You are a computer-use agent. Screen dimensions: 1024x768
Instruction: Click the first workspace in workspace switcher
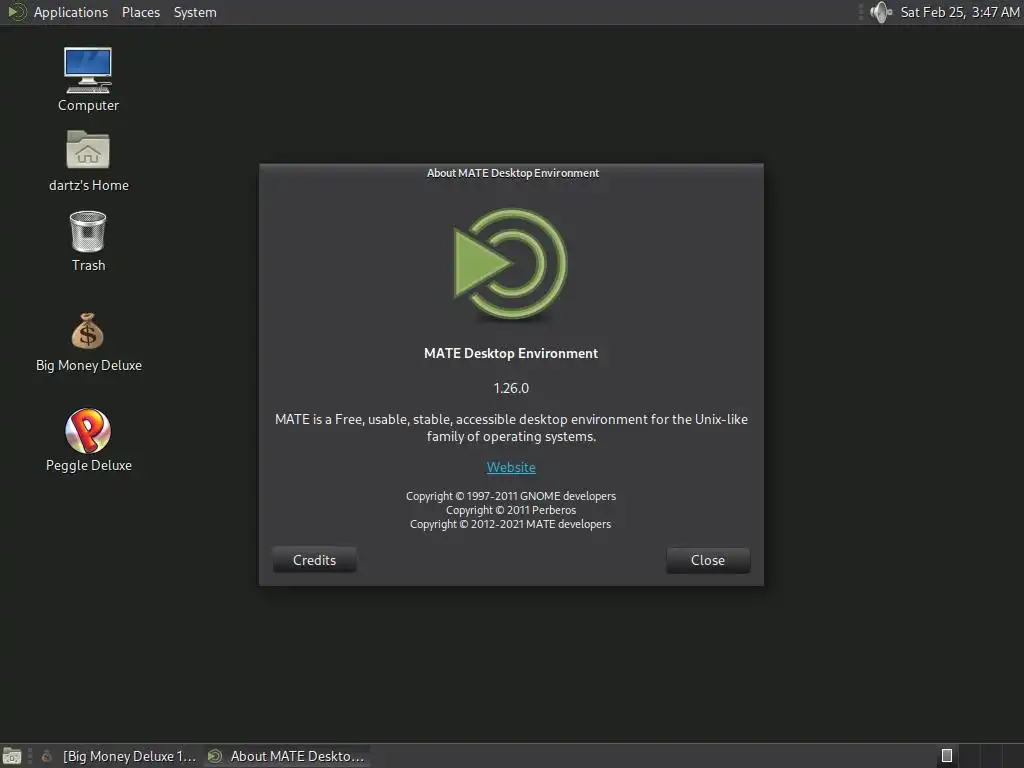click(x=947, y=756)
